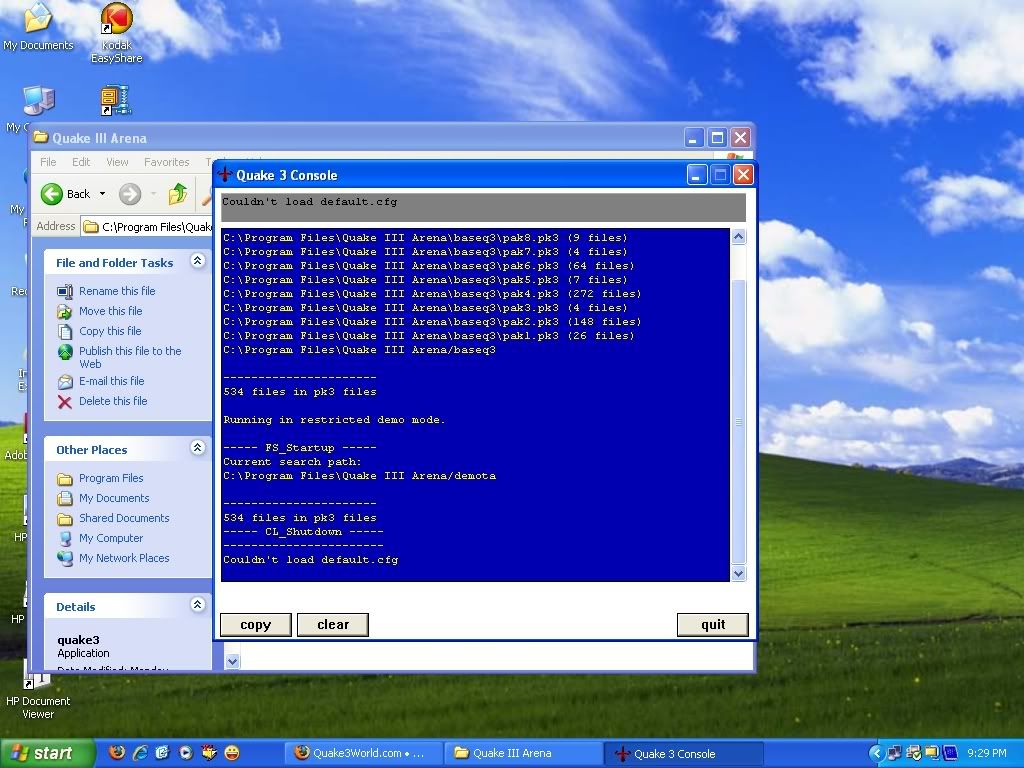The image size is (1024, 768).
Task: Go Back in the Quake III Arena folder window
Action: [65, 194]
